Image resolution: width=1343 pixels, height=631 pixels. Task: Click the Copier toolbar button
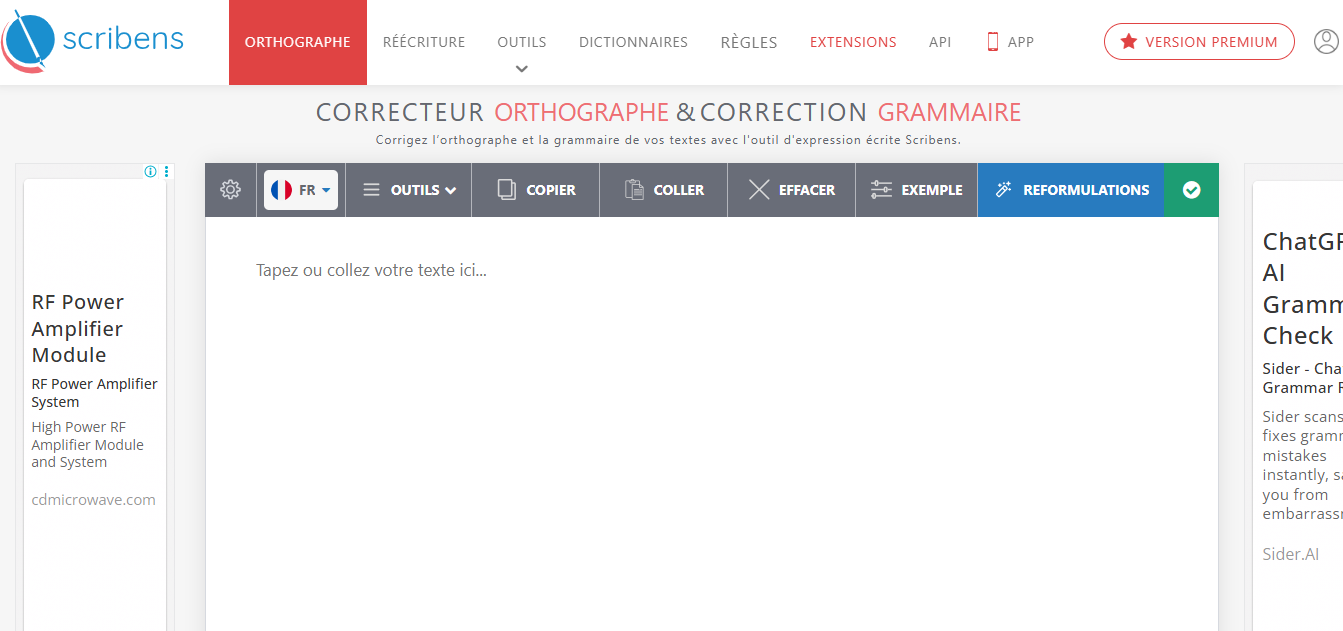coord(536,190)
